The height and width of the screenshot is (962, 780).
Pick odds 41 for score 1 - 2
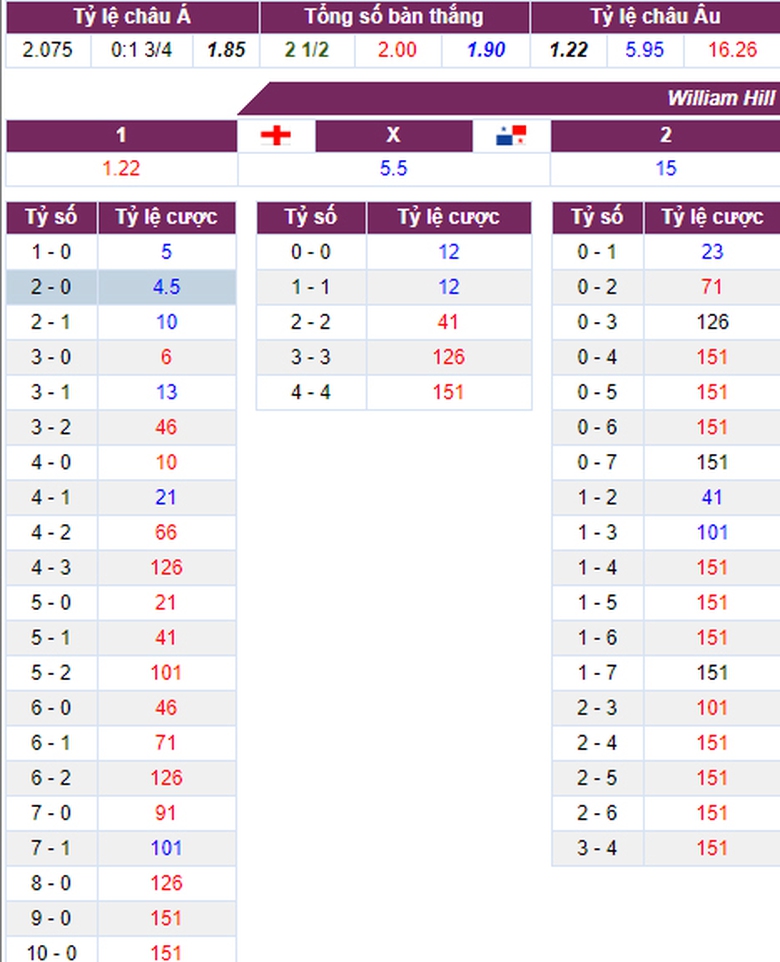pyautogui.click(x=712, y=497)
